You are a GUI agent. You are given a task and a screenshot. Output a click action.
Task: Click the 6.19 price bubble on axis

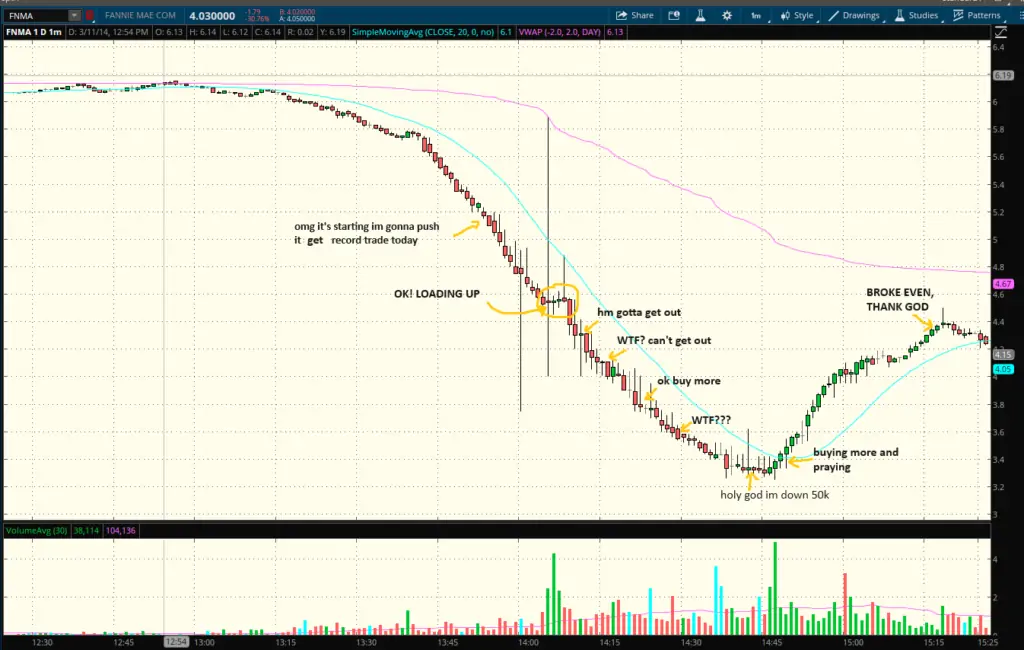coord(1003,76)
